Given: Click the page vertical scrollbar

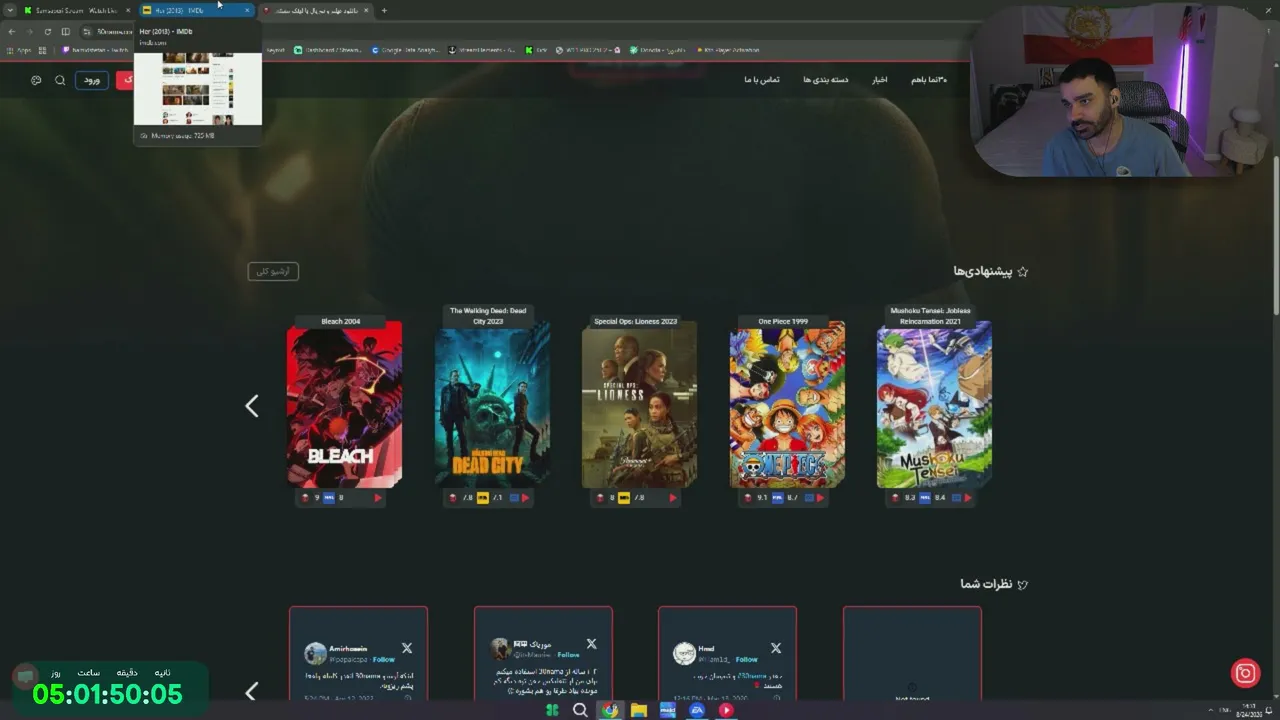Looking at the screenshot, I should 1275,235.
